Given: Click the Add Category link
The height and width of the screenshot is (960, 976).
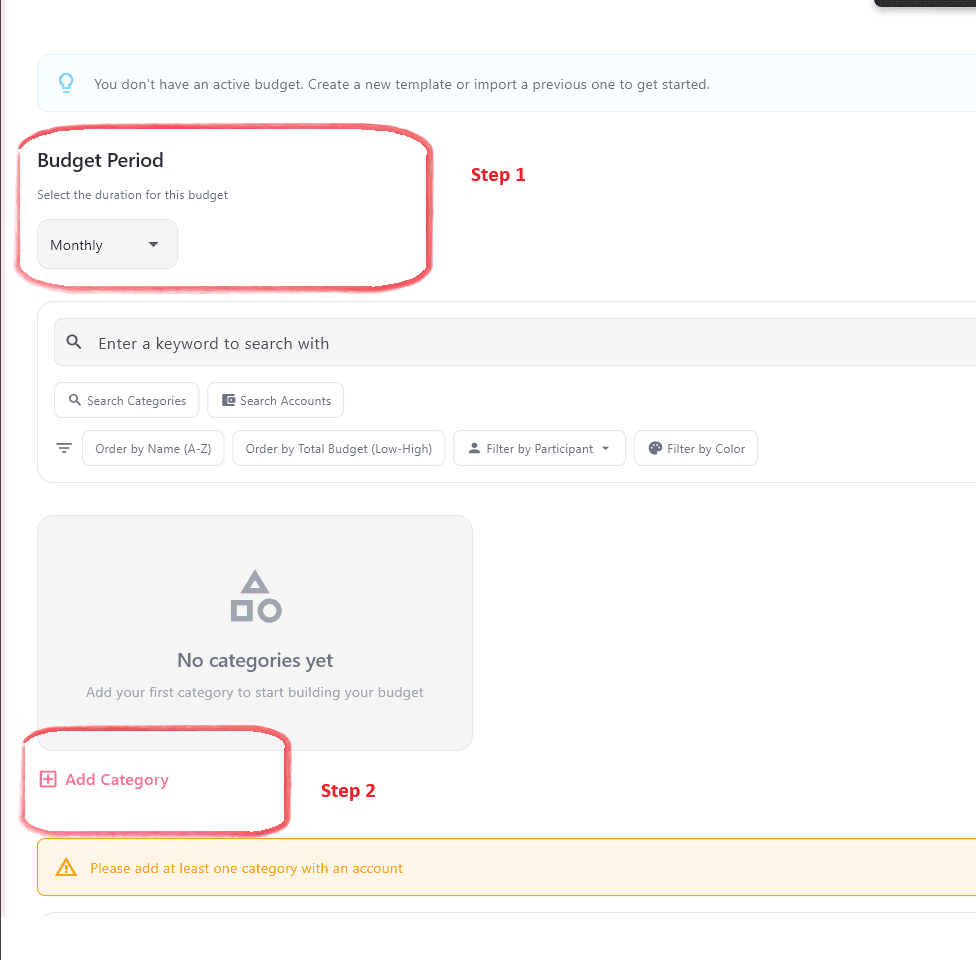Looking at the screenshot, I should [116, 780].
